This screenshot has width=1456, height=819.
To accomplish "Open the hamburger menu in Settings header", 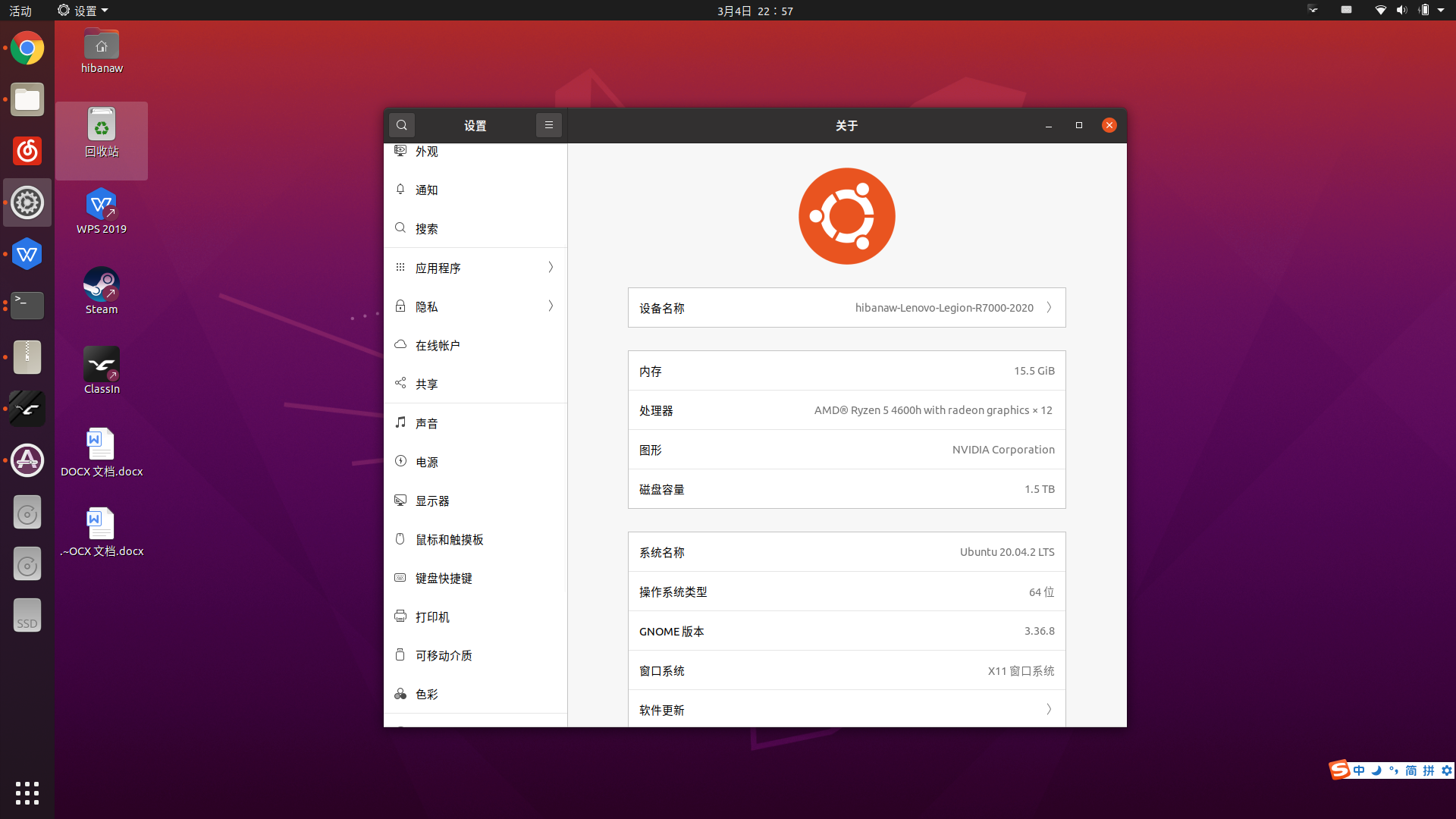I will click(x=548, y=125).
